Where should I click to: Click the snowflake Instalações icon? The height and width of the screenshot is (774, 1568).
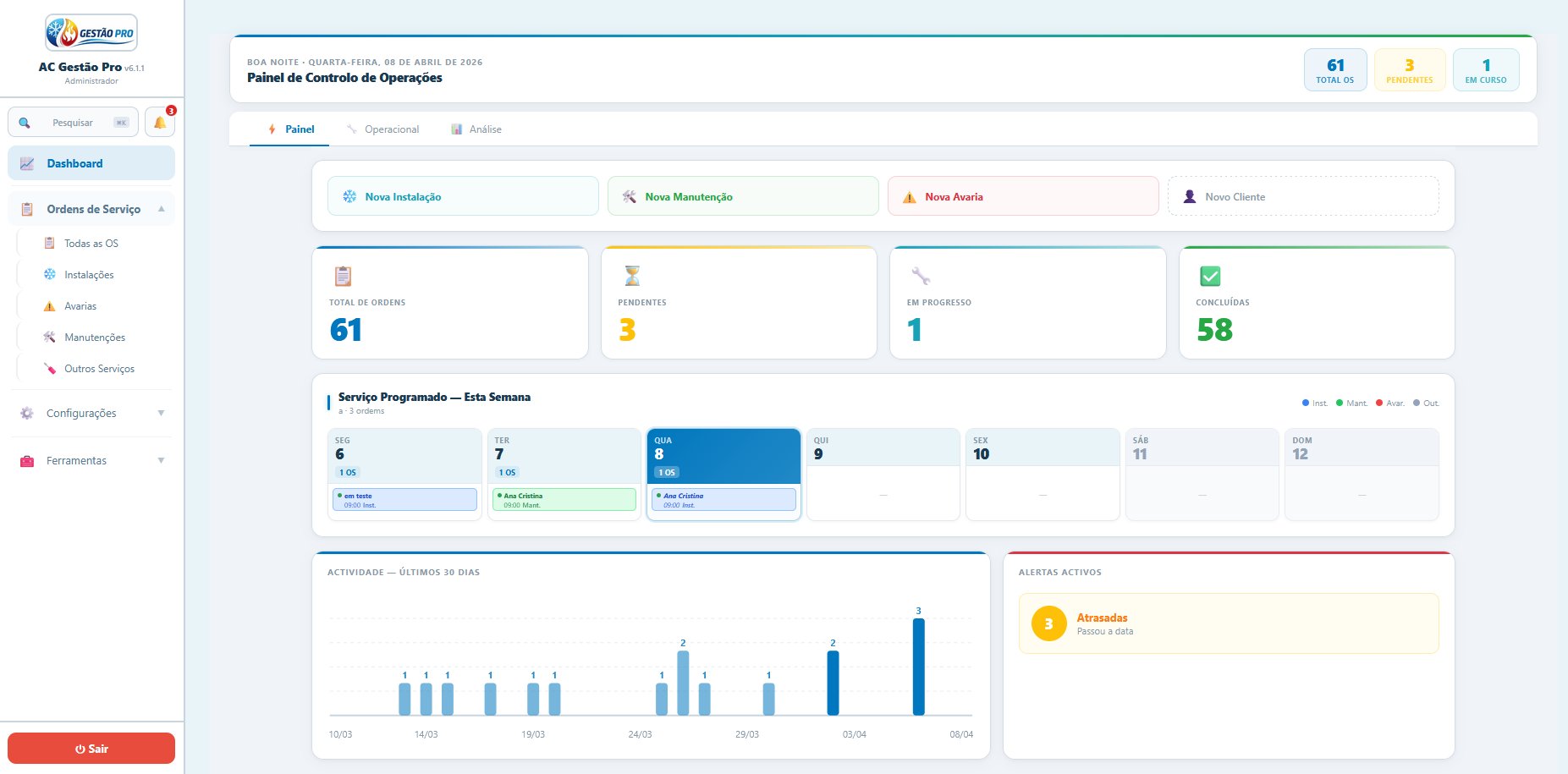click(49, 275)
